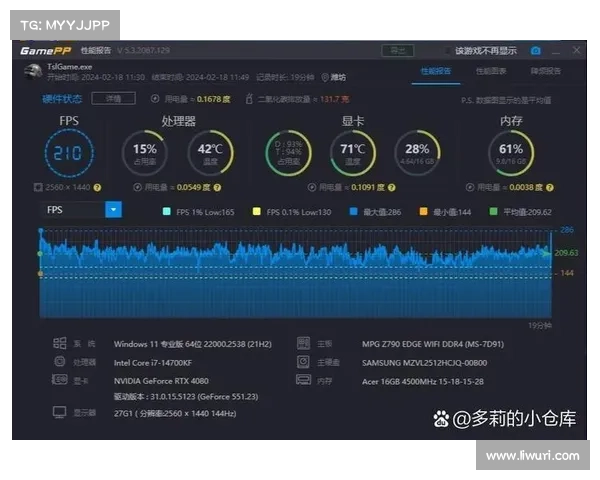Screen dimensions: 600x480
Task: Click the resolution icon beside 2560 x 1440
Action: pos(38,187)
